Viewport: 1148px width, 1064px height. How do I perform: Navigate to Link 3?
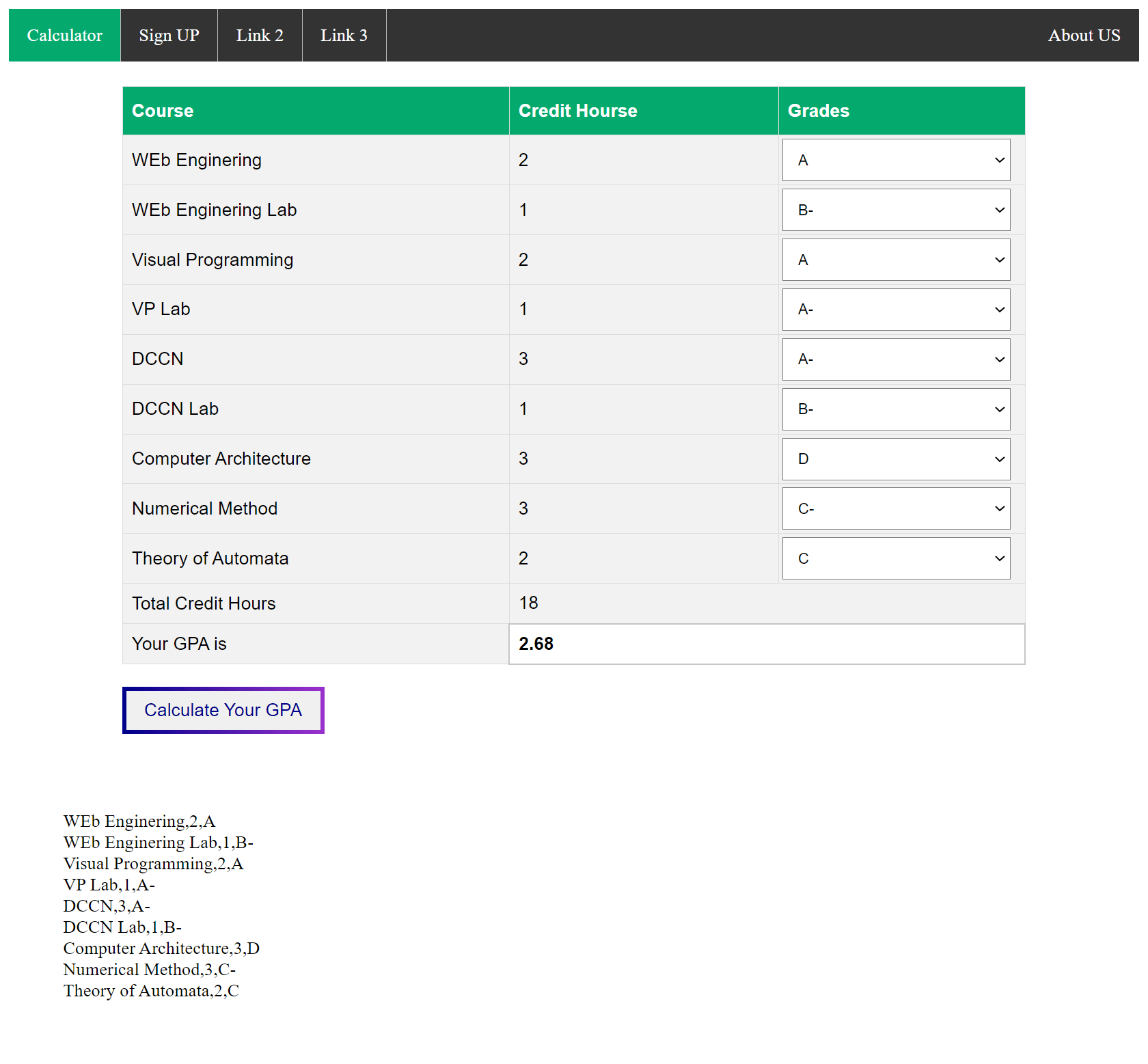point(344,35)
